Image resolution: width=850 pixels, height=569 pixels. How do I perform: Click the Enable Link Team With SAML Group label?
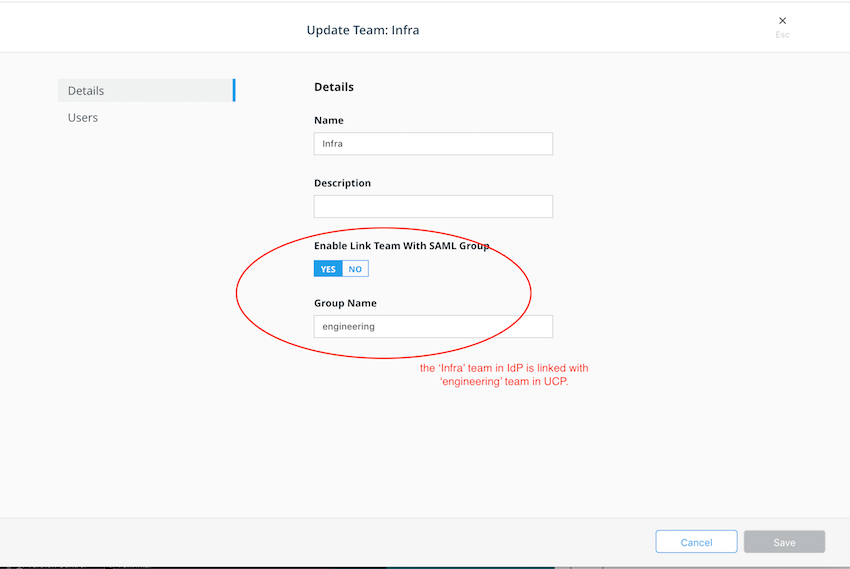point(401,246)
